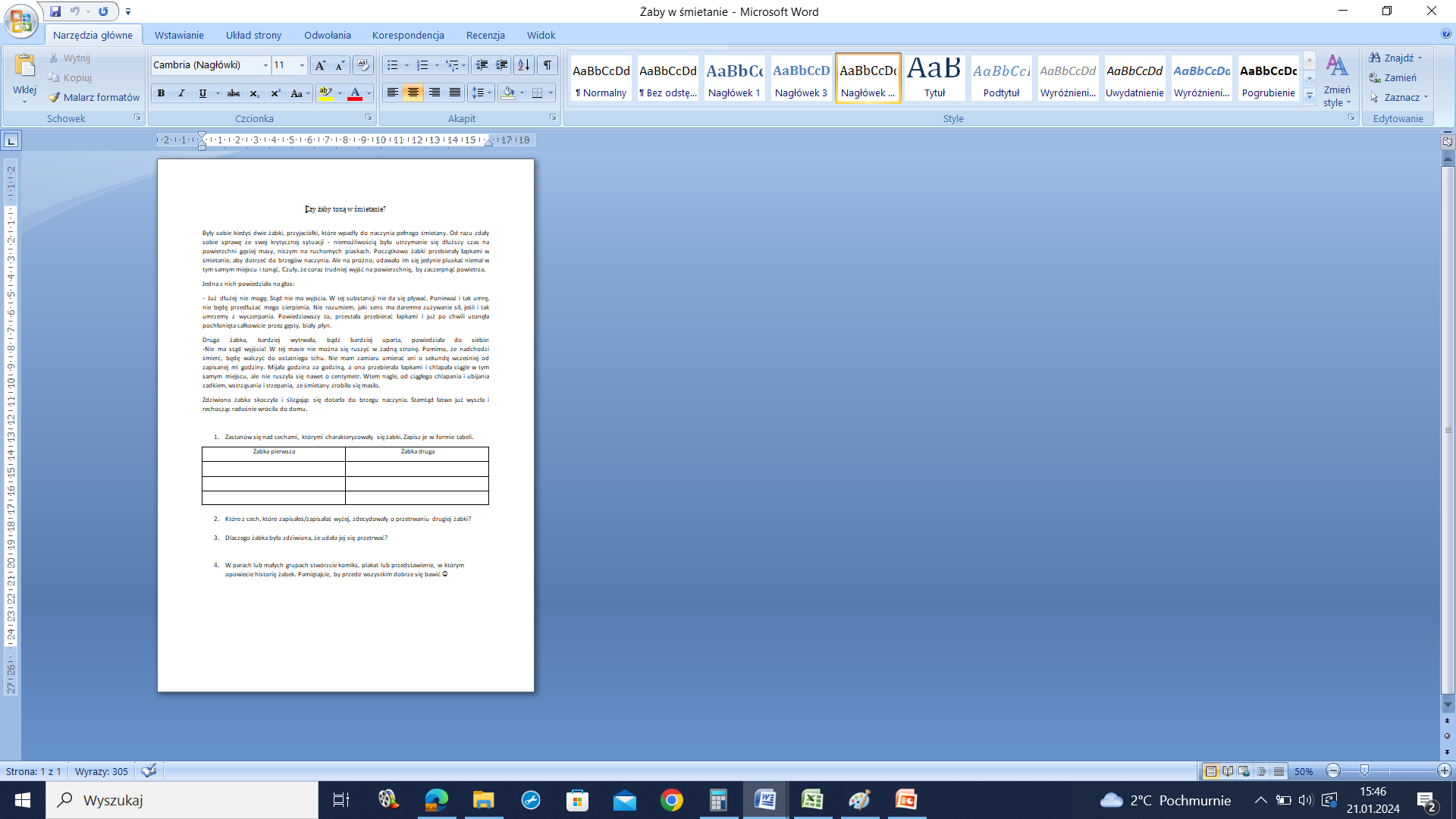Open the font size dropdown
Image resolution: width=1456 pixels, height=819 pixels.
point(302,65)
